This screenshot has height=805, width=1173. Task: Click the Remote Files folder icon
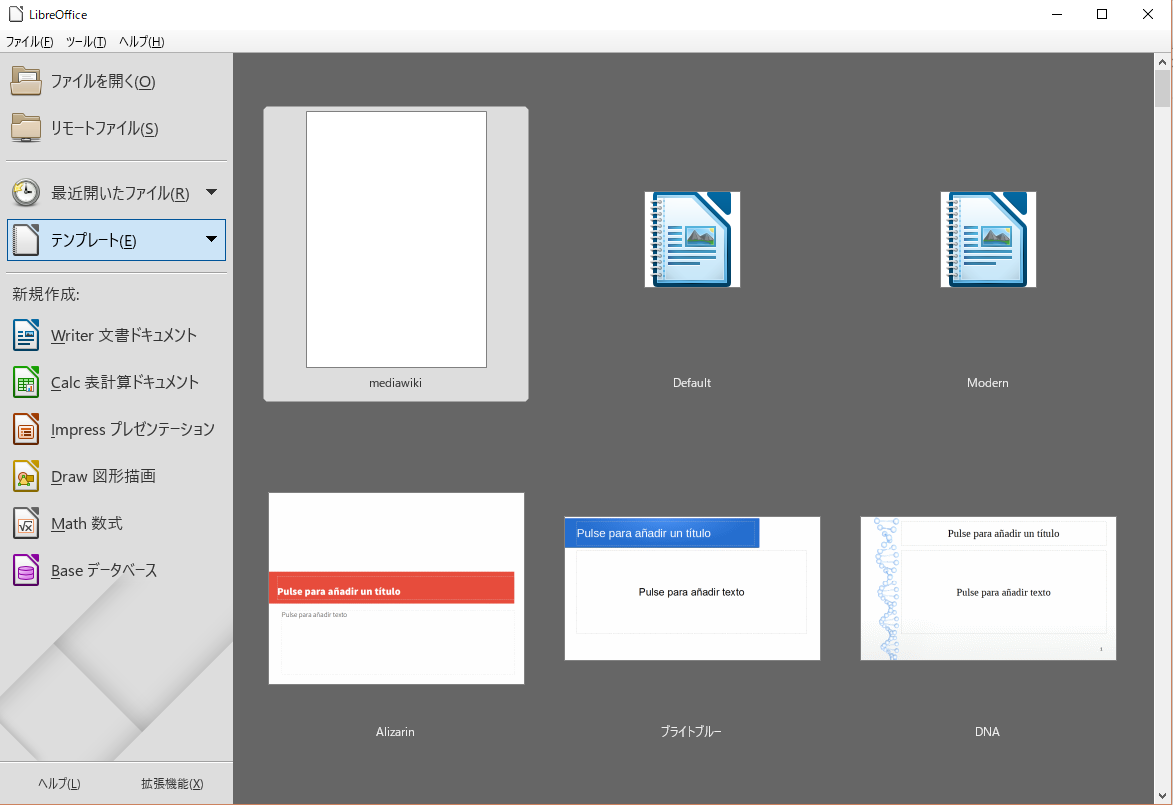click(x=26, y=128)
